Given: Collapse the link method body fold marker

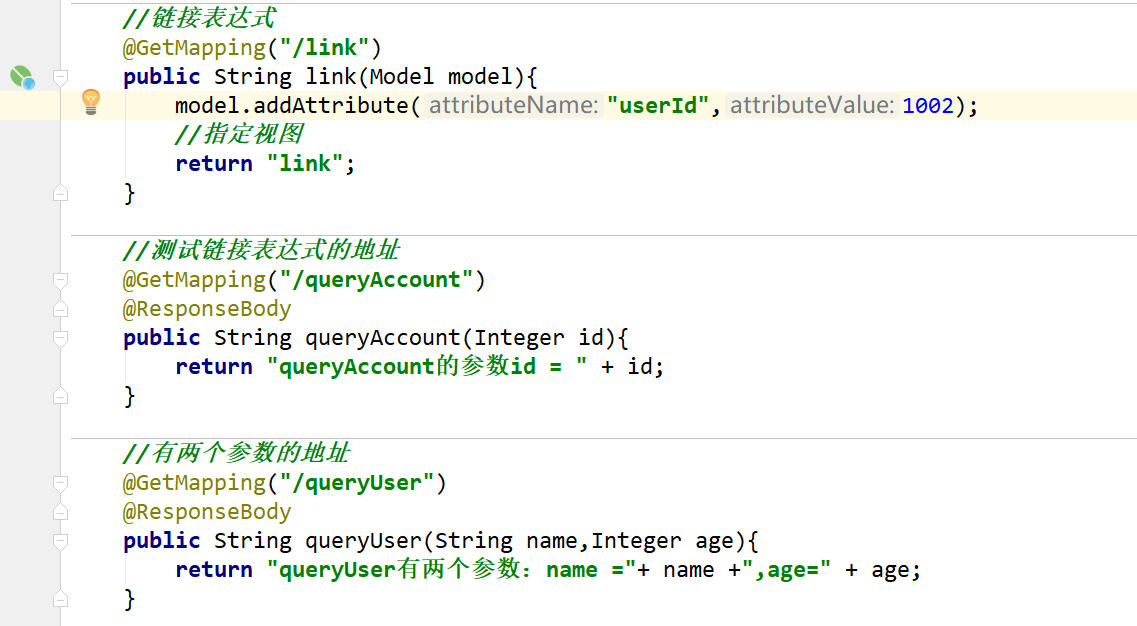Looking at the screenshot, I should 60,76.
